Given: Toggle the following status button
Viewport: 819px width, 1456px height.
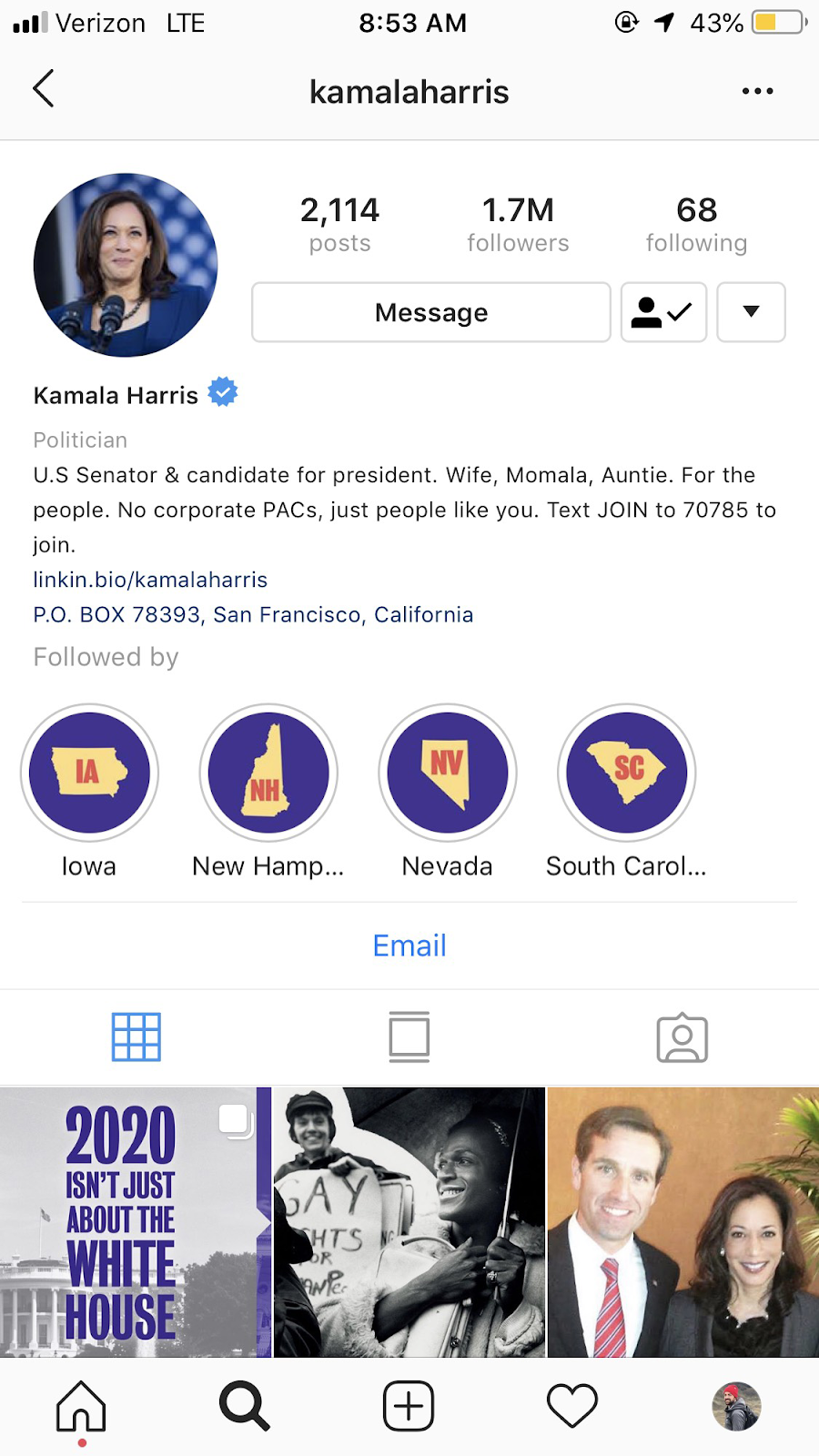Looking at the screenshot, I should pos(663,312).
